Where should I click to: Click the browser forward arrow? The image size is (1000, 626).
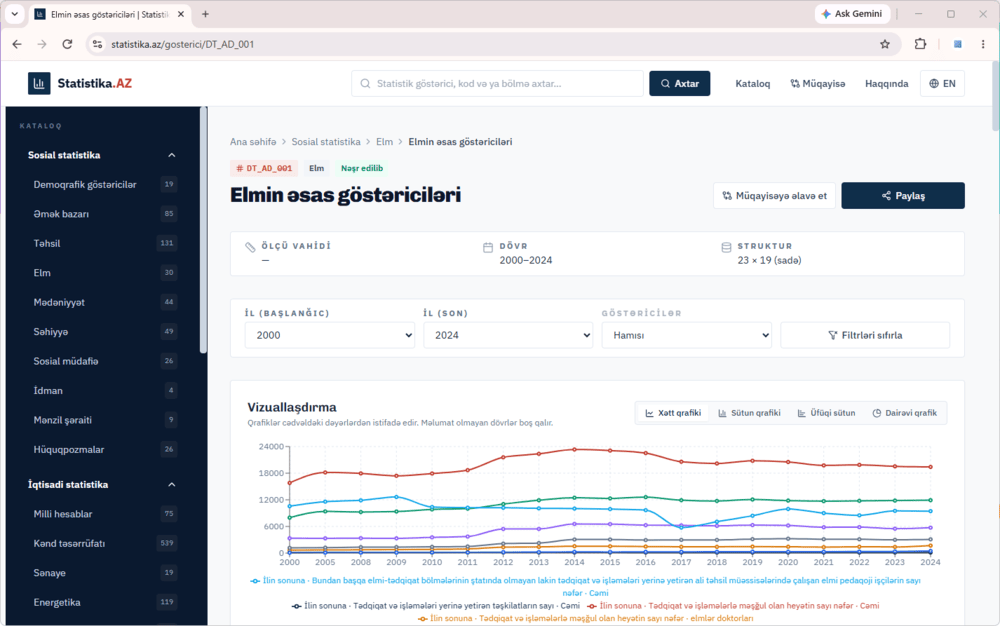[x=42, y=44]
